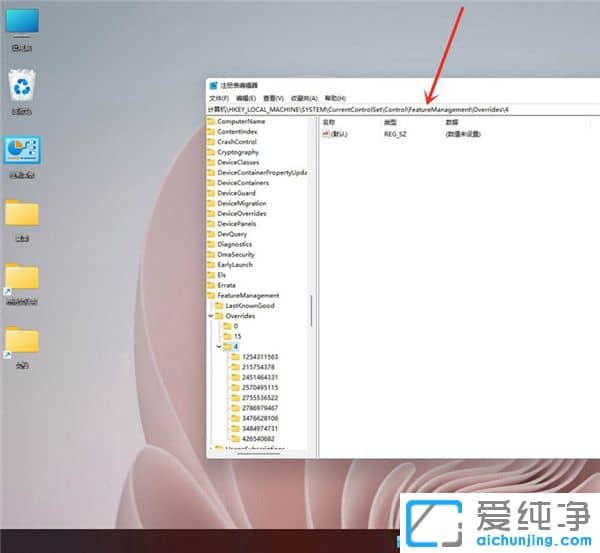The image size is (600, 553).
Task: Select the FeatureManagement key
Action: (248, 295)
